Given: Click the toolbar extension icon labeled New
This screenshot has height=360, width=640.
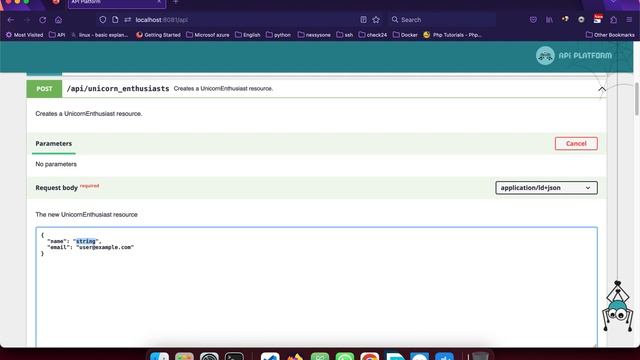Looking at the screenshot, I should pyautogui.click(x=598, y=19).
